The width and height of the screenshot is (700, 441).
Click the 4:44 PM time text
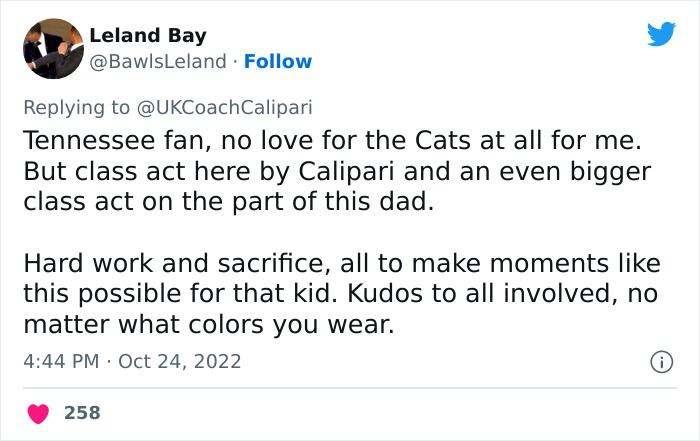pos(59,360)
